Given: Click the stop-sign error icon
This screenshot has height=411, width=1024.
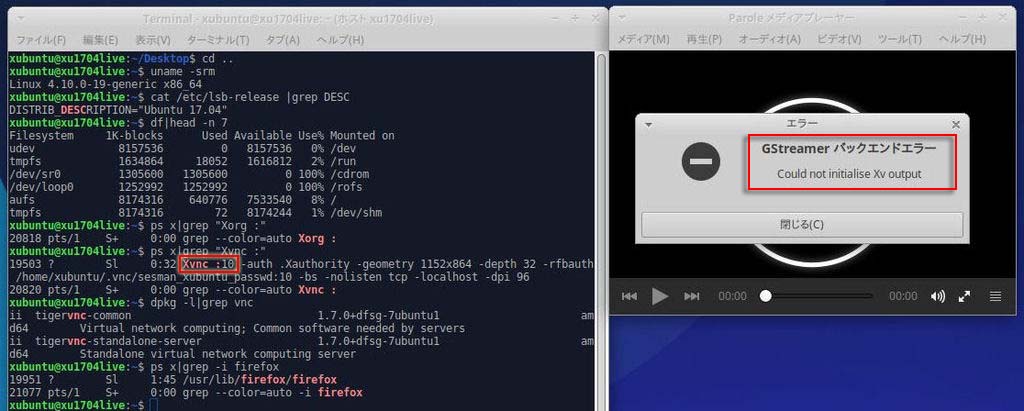Looking at the screenshot, I should pyautogui.click(x=701, y=161).
